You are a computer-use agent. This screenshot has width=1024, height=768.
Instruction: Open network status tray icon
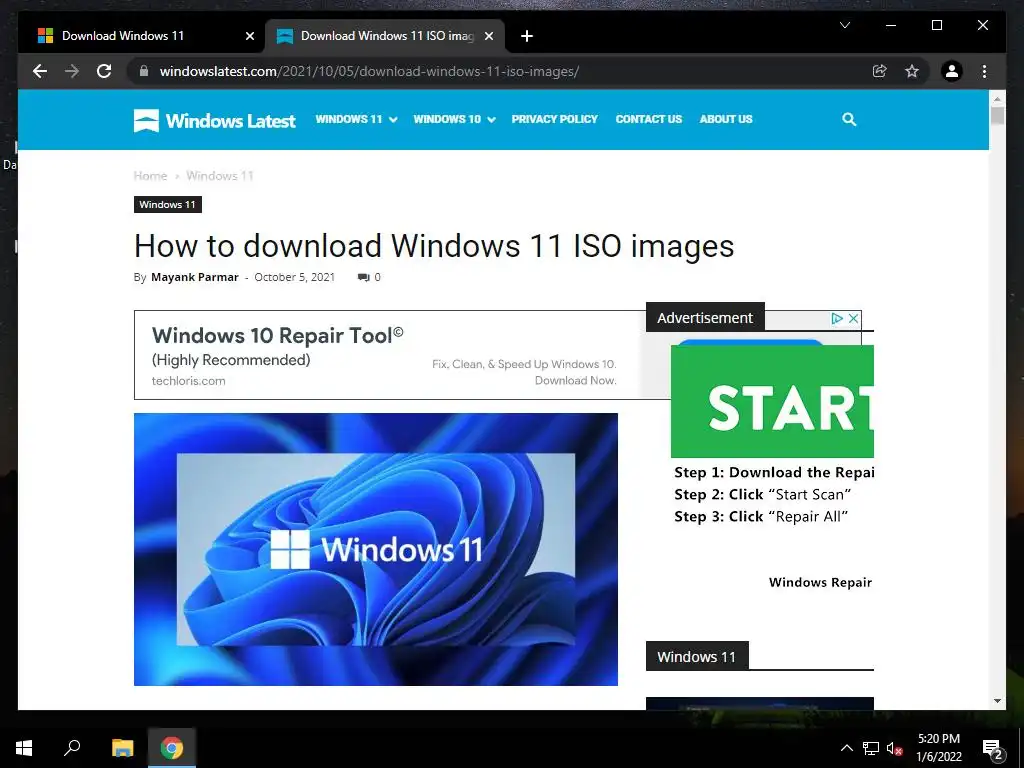click(x=871, y=748)
